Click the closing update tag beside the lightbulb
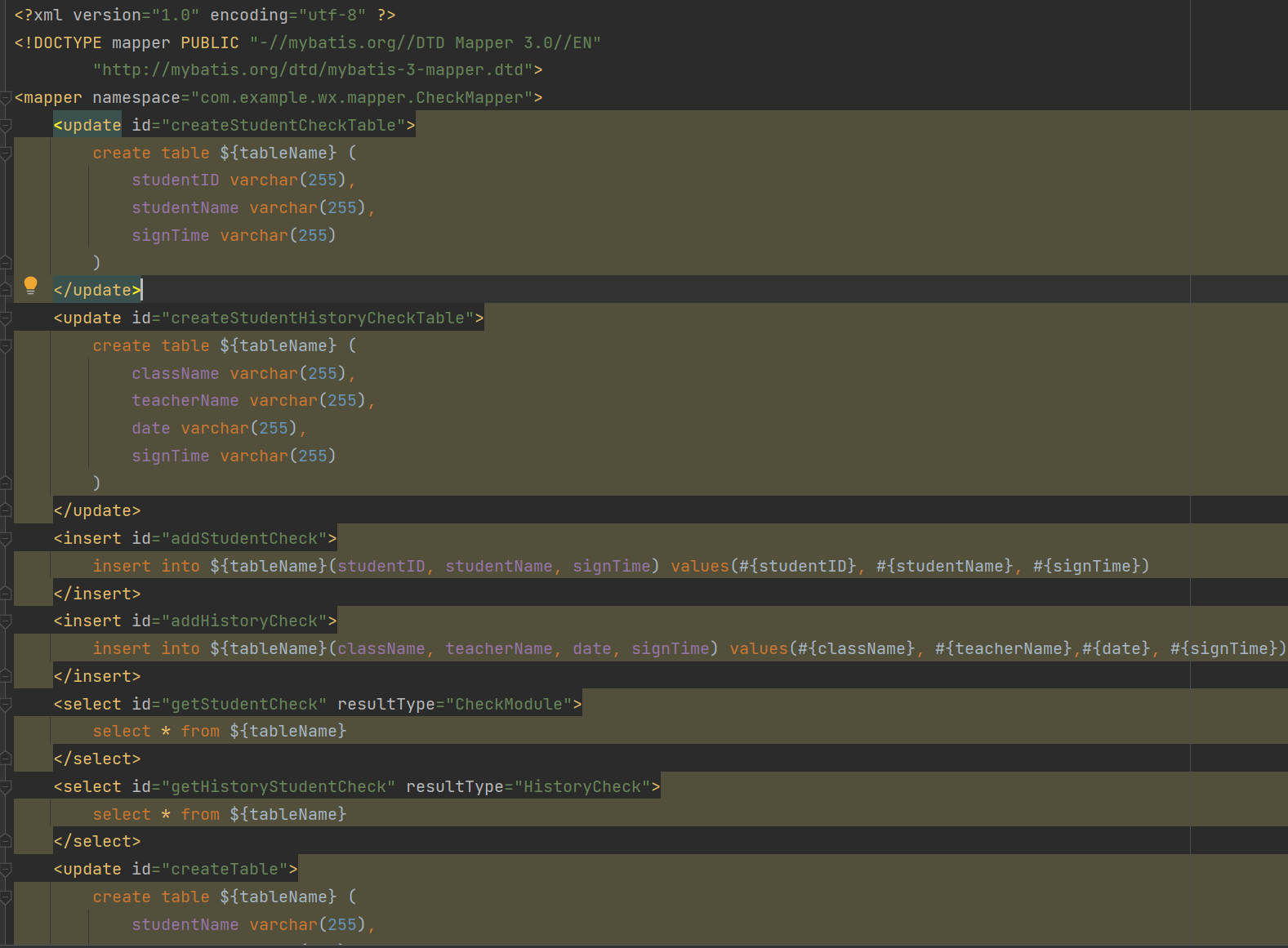1288x948 pixels. (x=97, y=291)
